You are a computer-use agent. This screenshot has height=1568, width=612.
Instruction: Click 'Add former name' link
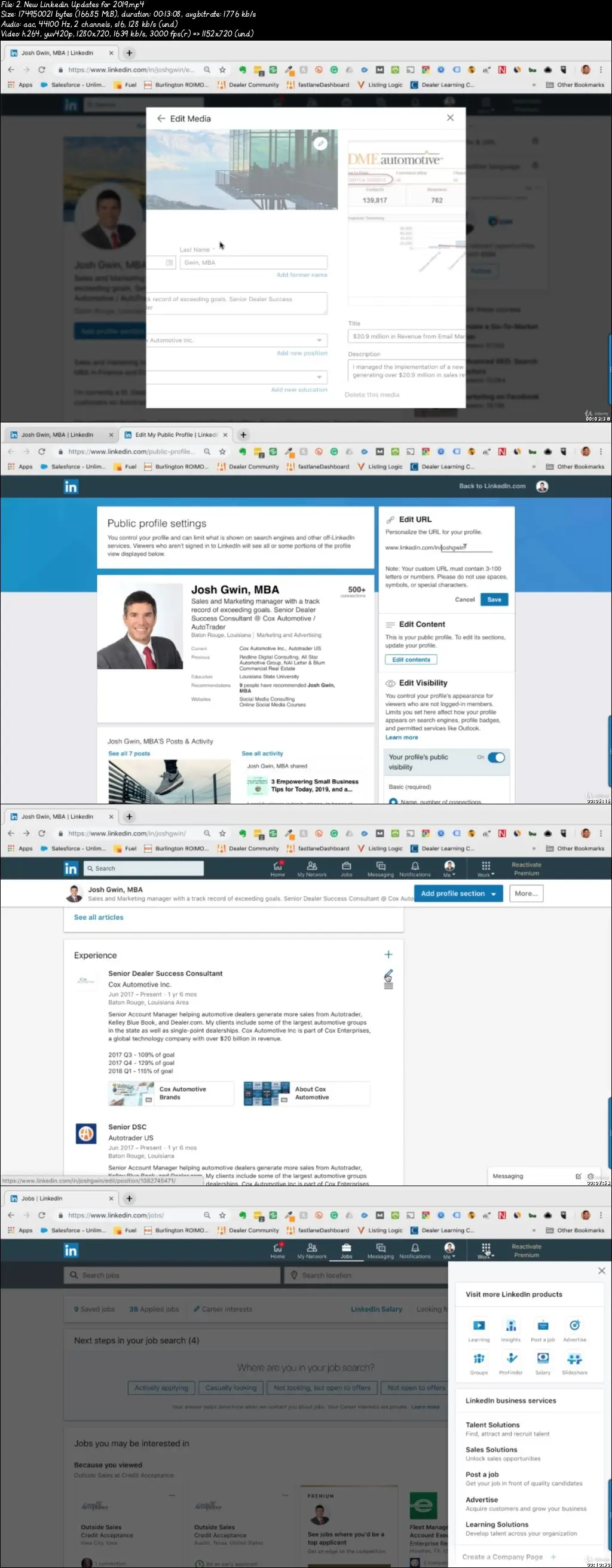pos(301,275)
